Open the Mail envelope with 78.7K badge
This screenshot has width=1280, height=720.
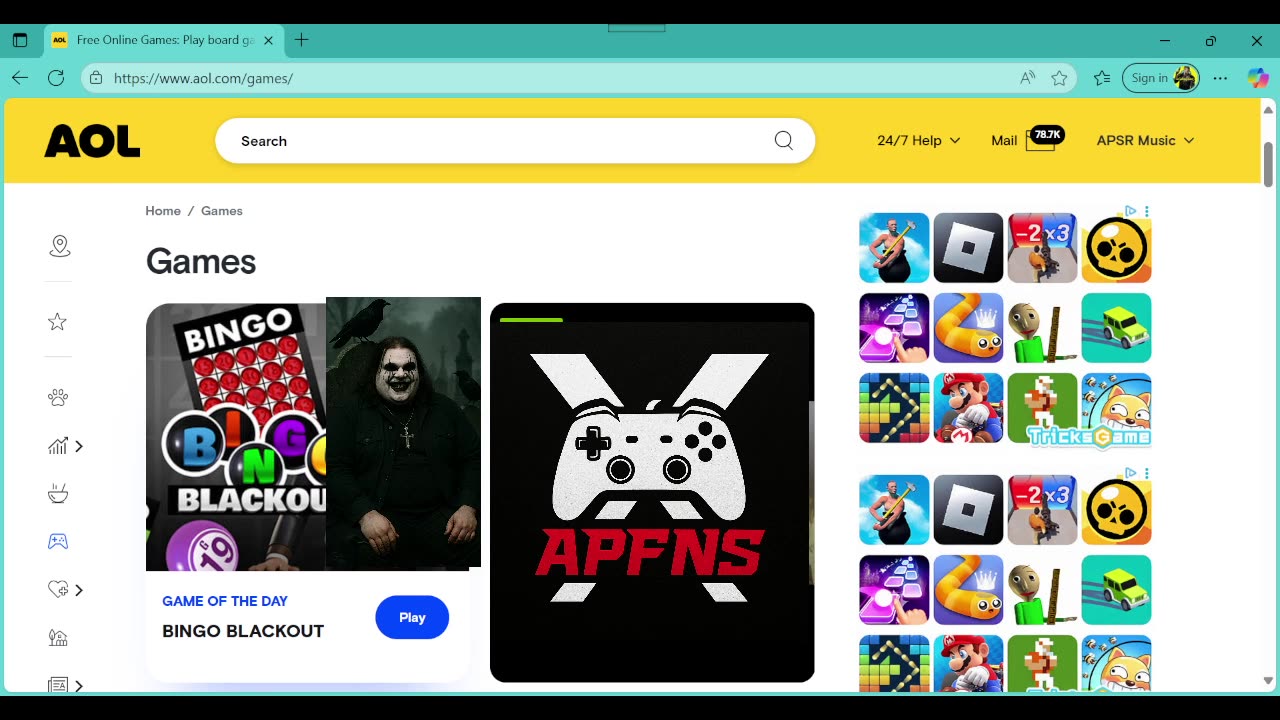click(x=1040, y=140)
